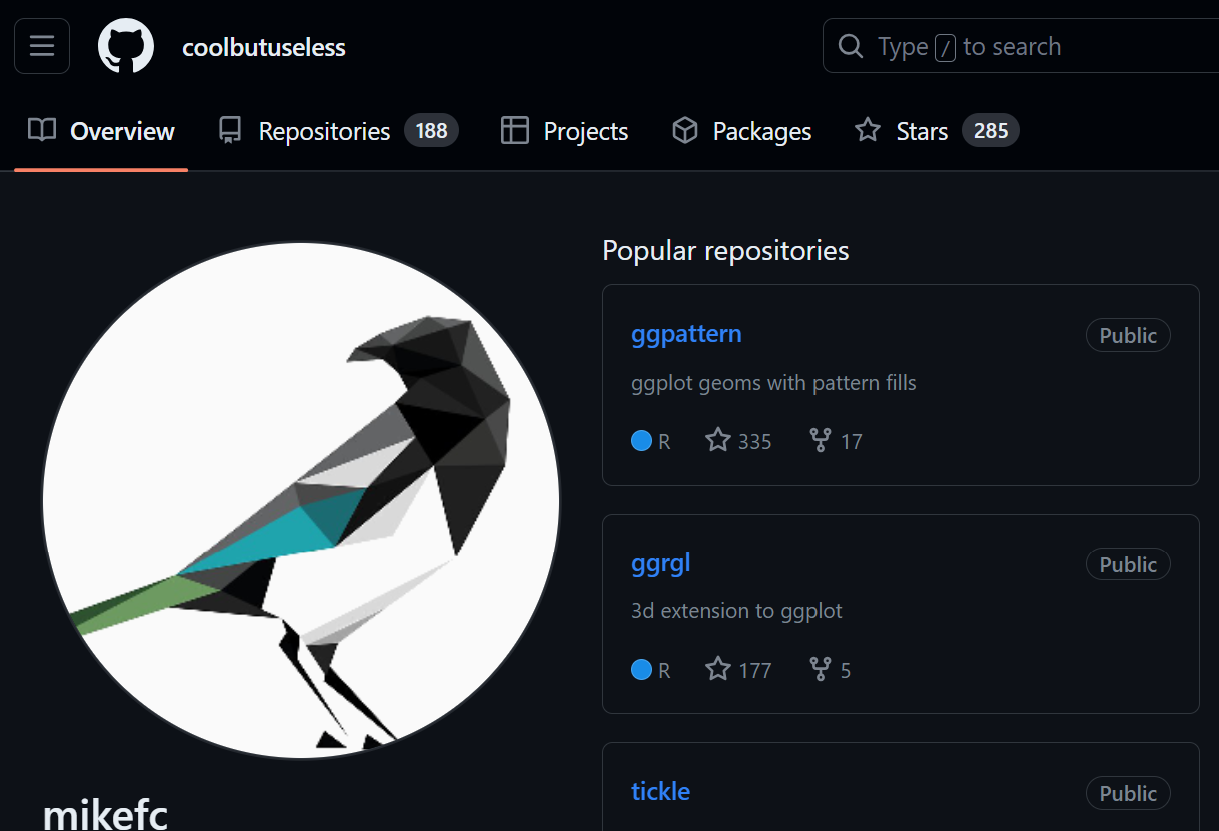Click the 'Type / to search' field
Viewport: 1219px width, 831px height.
coord(1021,46)
